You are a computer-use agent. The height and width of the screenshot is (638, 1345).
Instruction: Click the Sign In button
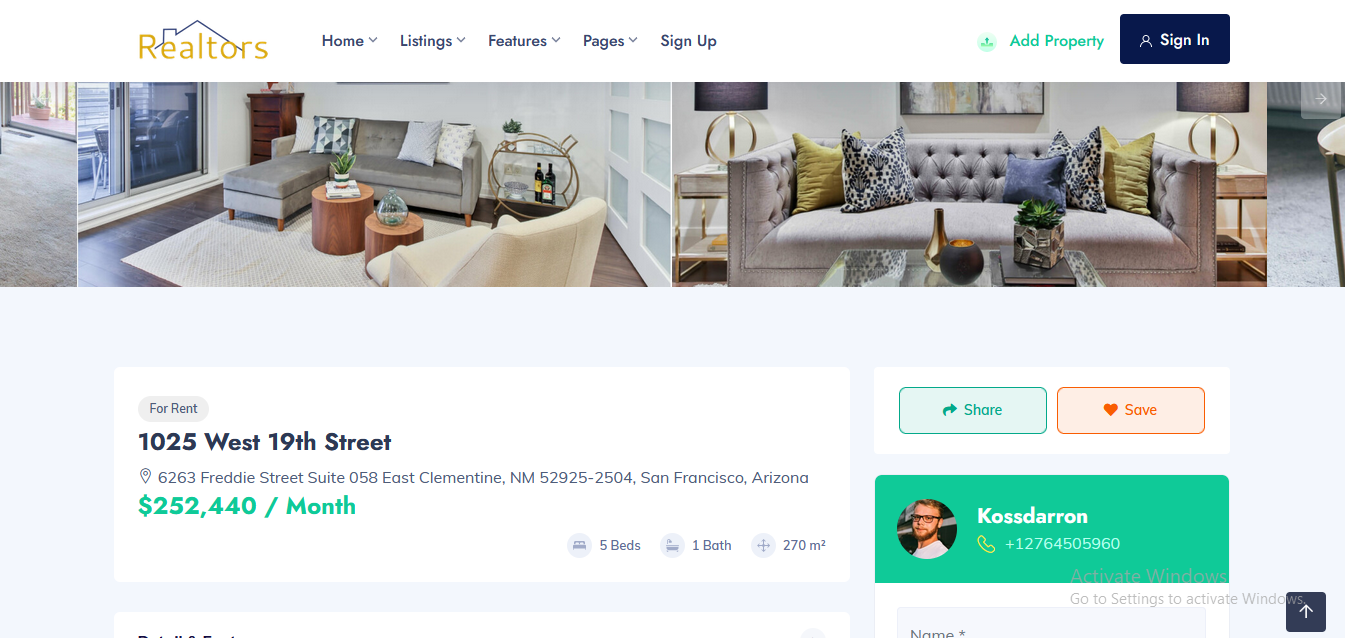pyautogui.click(x=1175, y=39)
